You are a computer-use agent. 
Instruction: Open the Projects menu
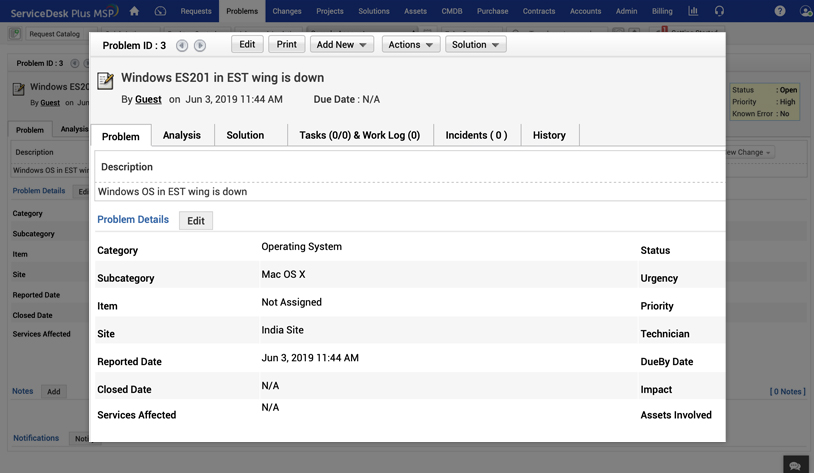pos(330,11)
